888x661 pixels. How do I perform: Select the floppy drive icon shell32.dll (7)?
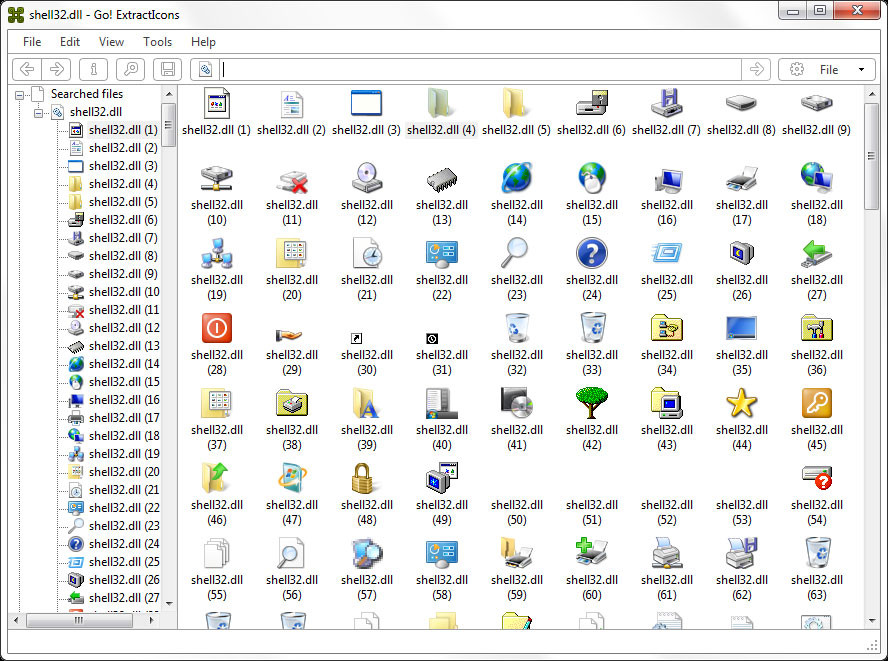click(x=667, y=103)
